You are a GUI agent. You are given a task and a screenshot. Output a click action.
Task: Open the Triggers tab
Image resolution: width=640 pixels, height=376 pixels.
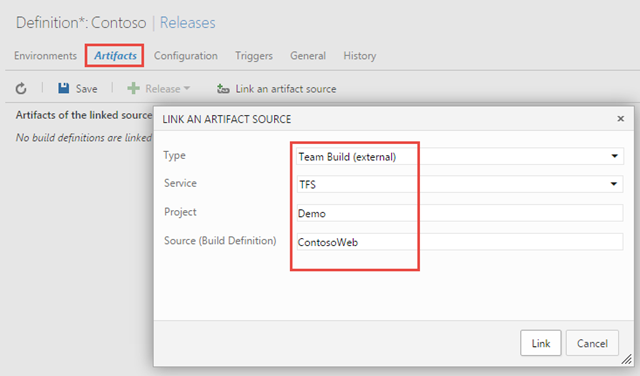(253, 56)
